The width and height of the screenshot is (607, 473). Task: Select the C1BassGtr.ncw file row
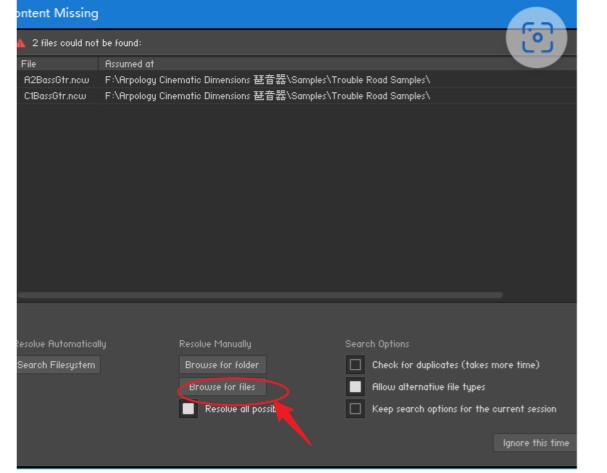55,96
